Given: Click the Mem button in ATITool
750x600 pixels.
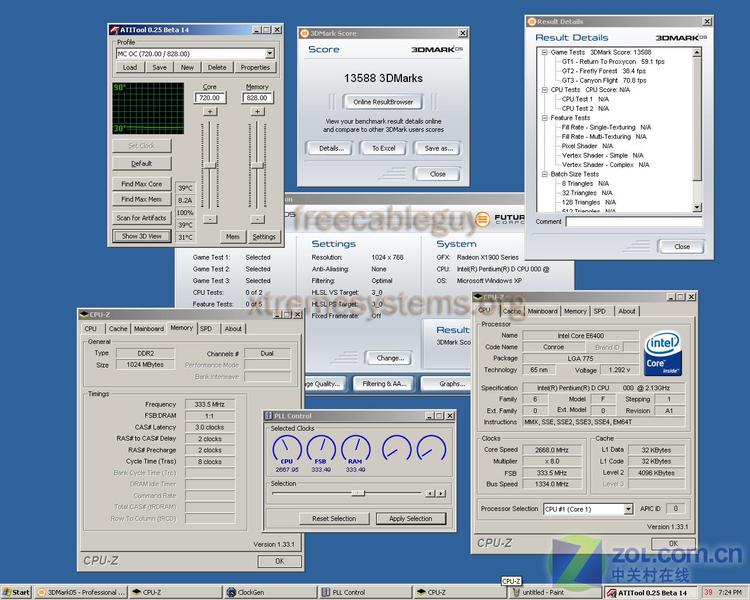Looking at the screenshot, I should [x=233, y=236].
